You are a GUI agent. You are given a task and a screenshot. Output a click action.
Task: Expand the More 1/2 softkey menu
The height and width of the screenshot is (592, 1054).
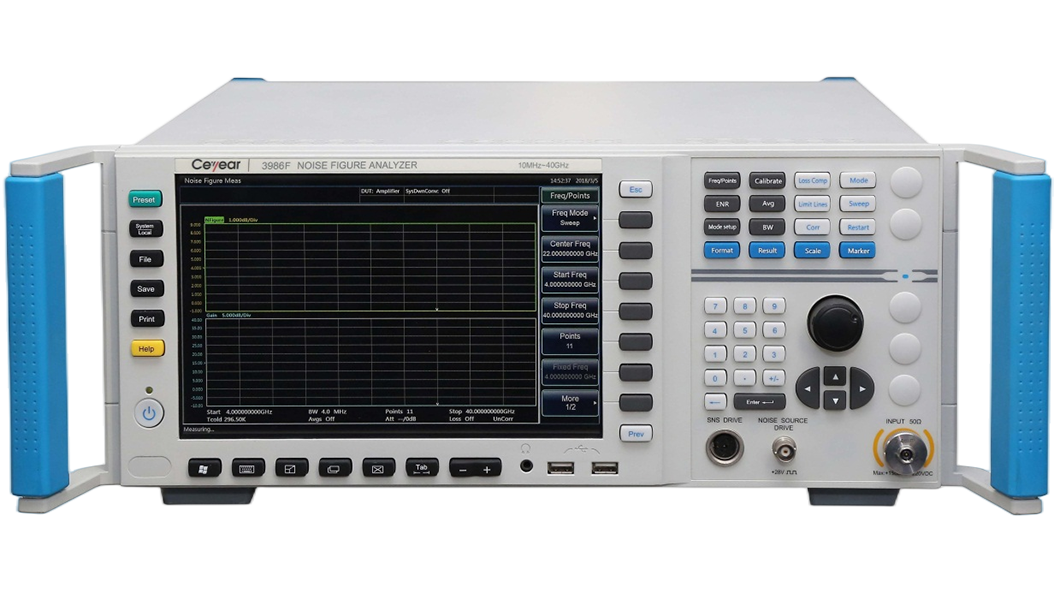569,403
